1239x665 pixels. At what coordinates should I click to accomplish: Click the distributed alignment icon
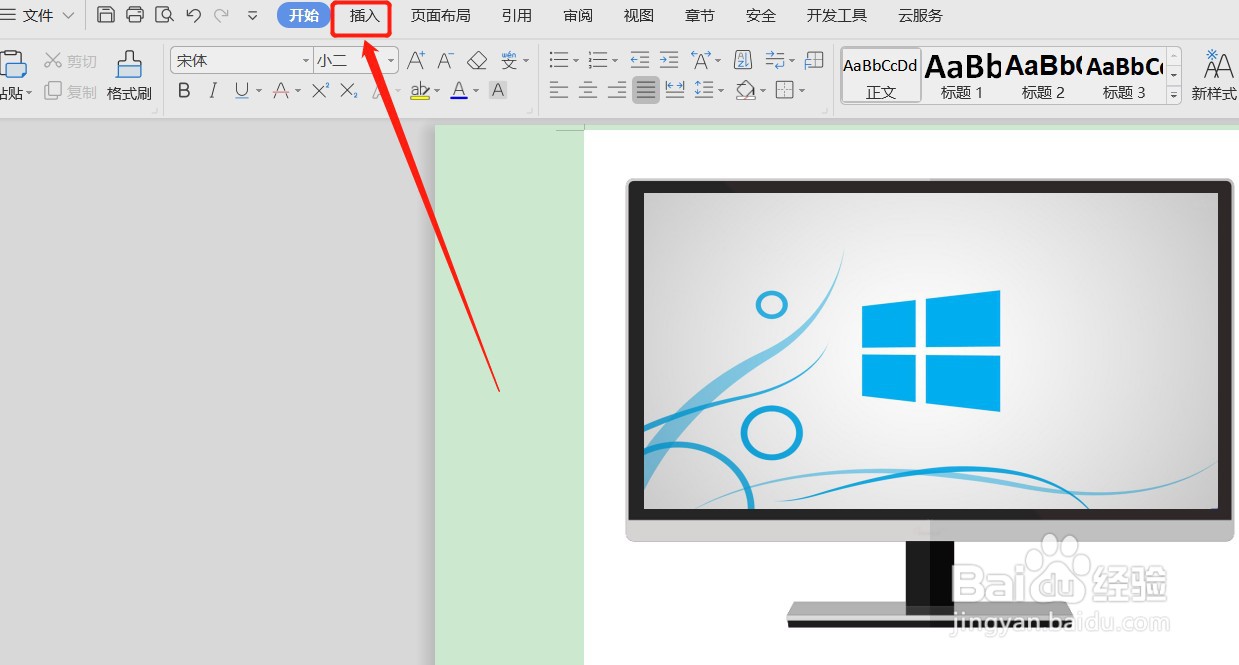pyautogui.click(x=675, y=91)
